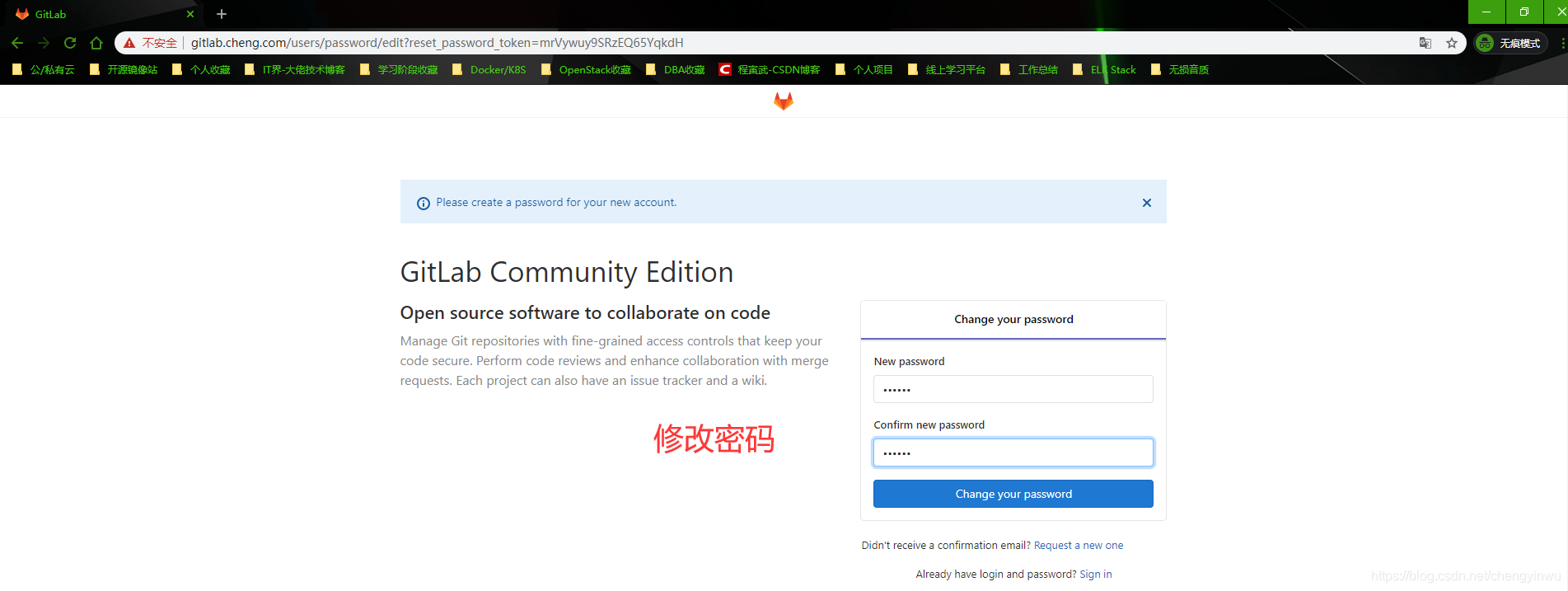Click the browser forward arrow
This screenshot has width=1568, height=591.
point(44,43)
